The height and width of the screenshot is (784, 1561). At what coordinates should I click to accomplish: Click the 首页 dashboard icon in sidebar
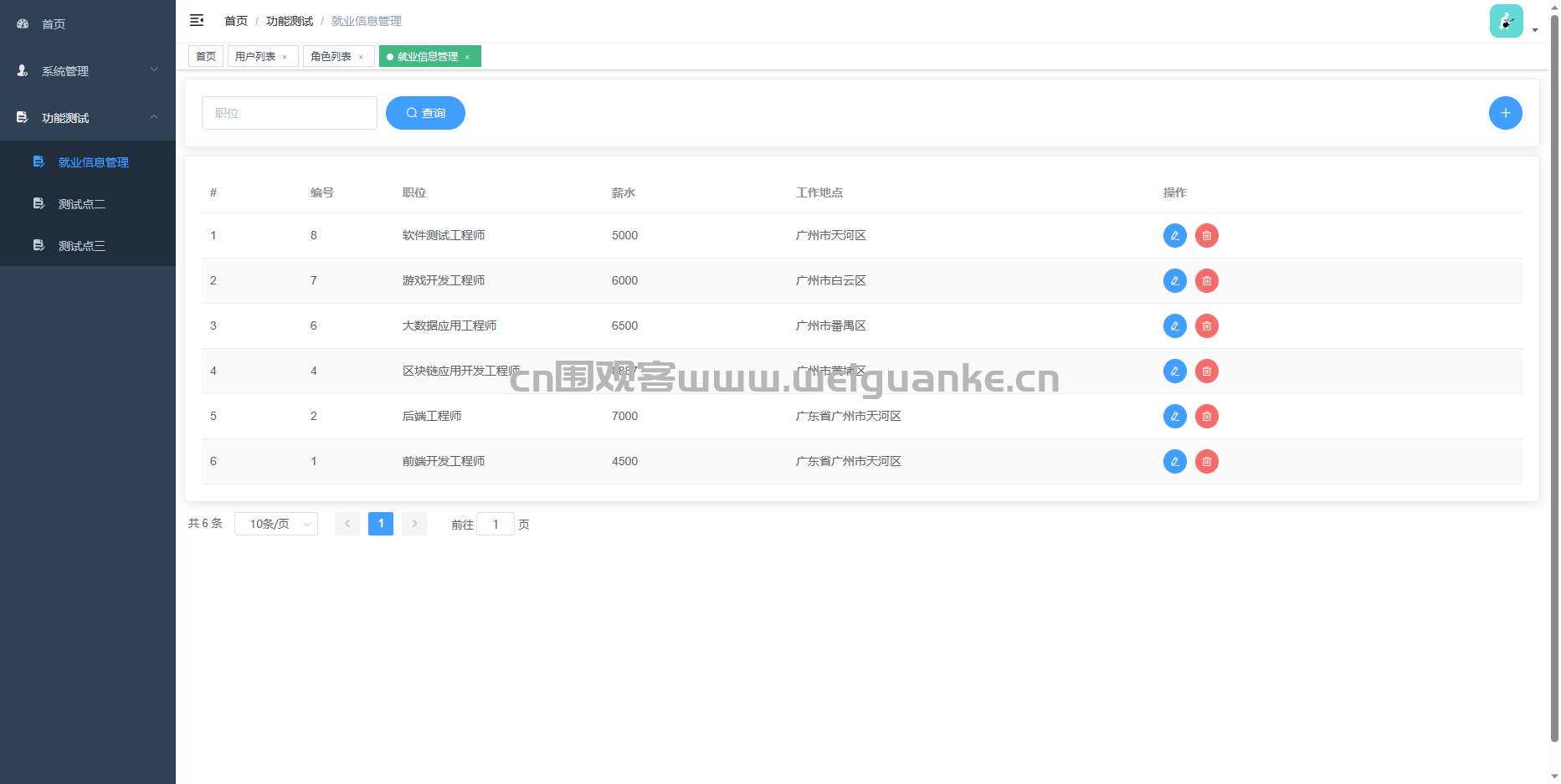(23, 23)
